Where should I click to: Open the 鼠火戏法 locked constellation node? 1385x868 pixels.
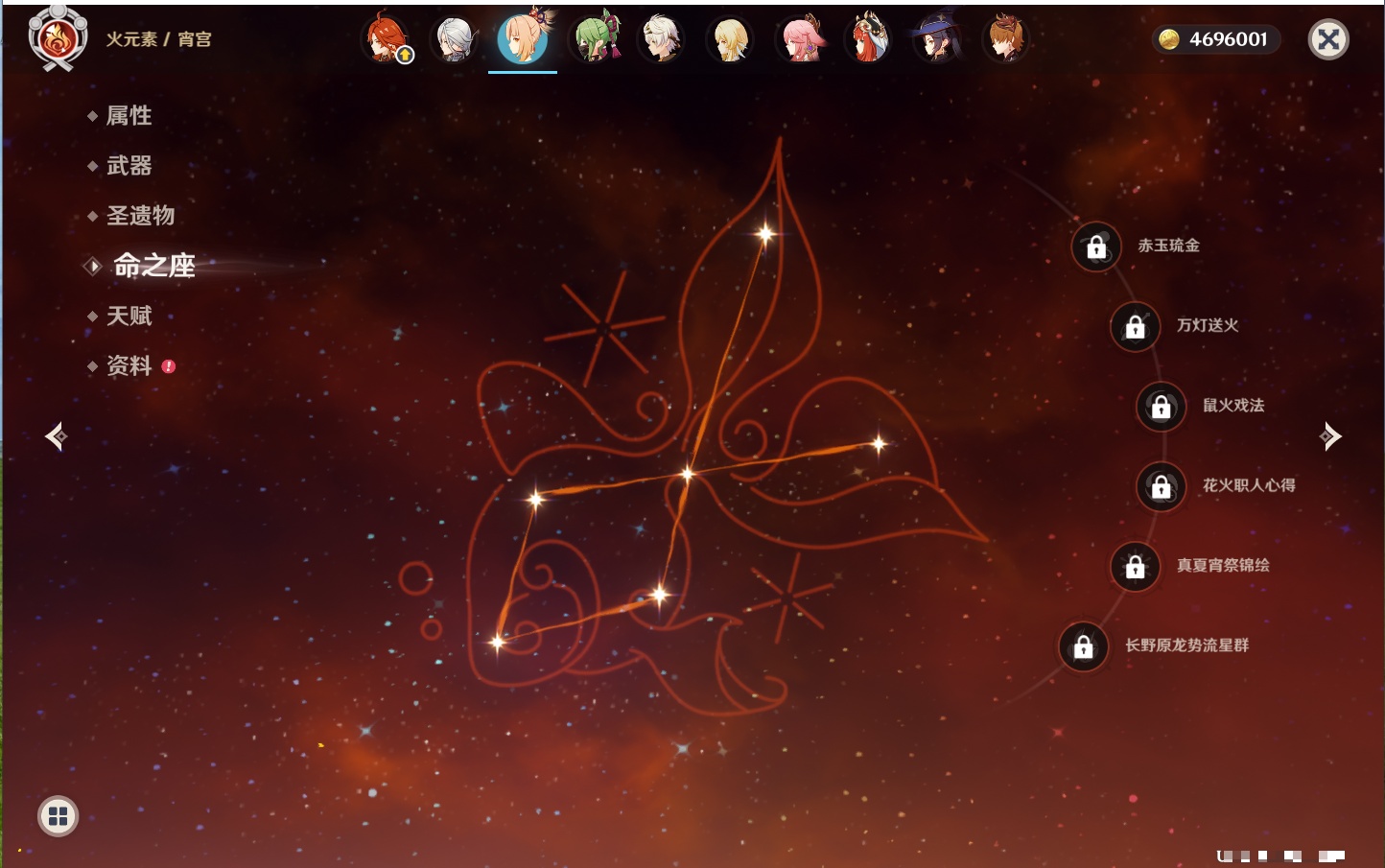coord(1161,407)
